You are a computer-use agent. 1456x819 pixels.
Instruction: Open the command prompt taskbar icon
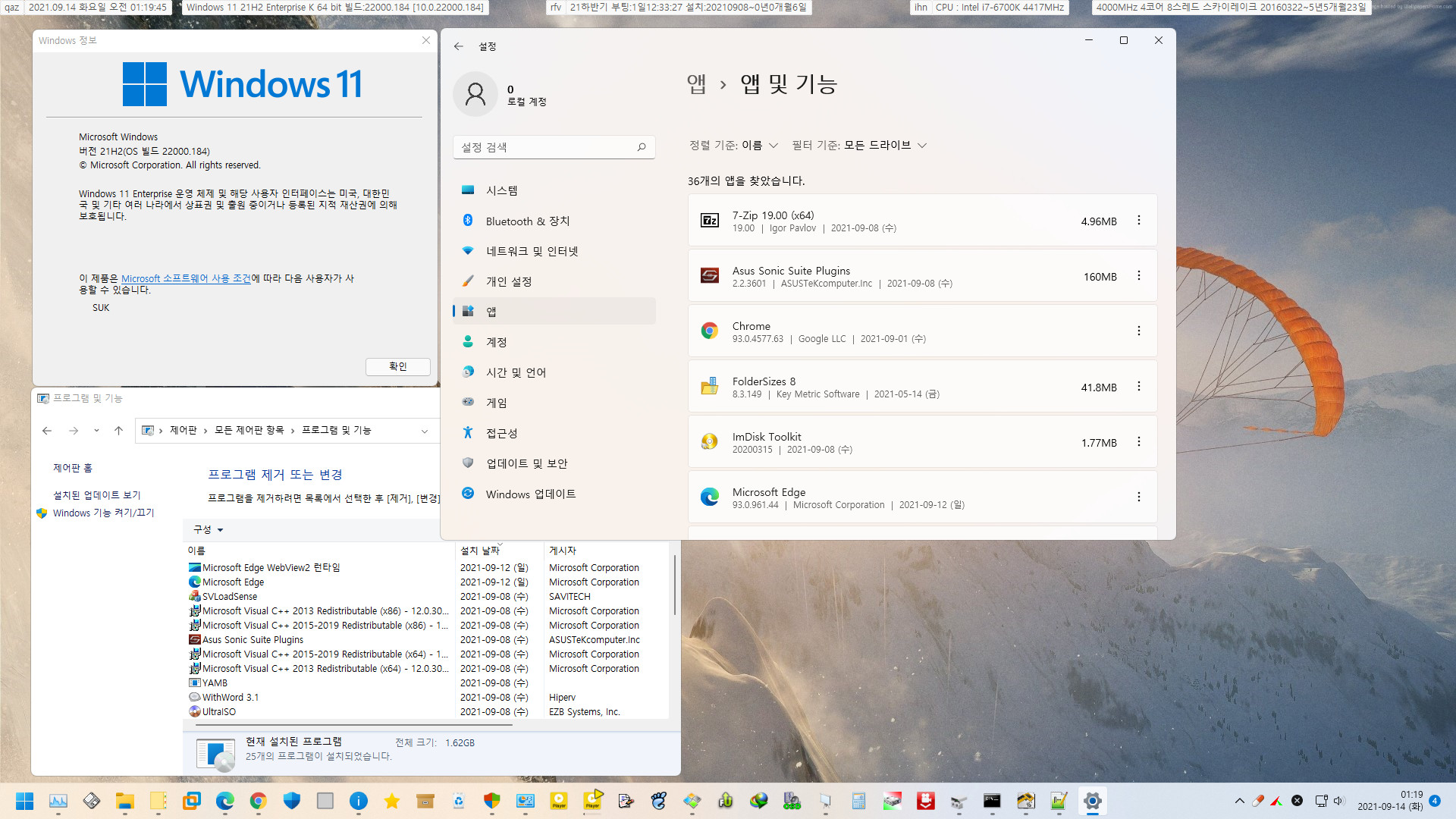coord(992,801)
